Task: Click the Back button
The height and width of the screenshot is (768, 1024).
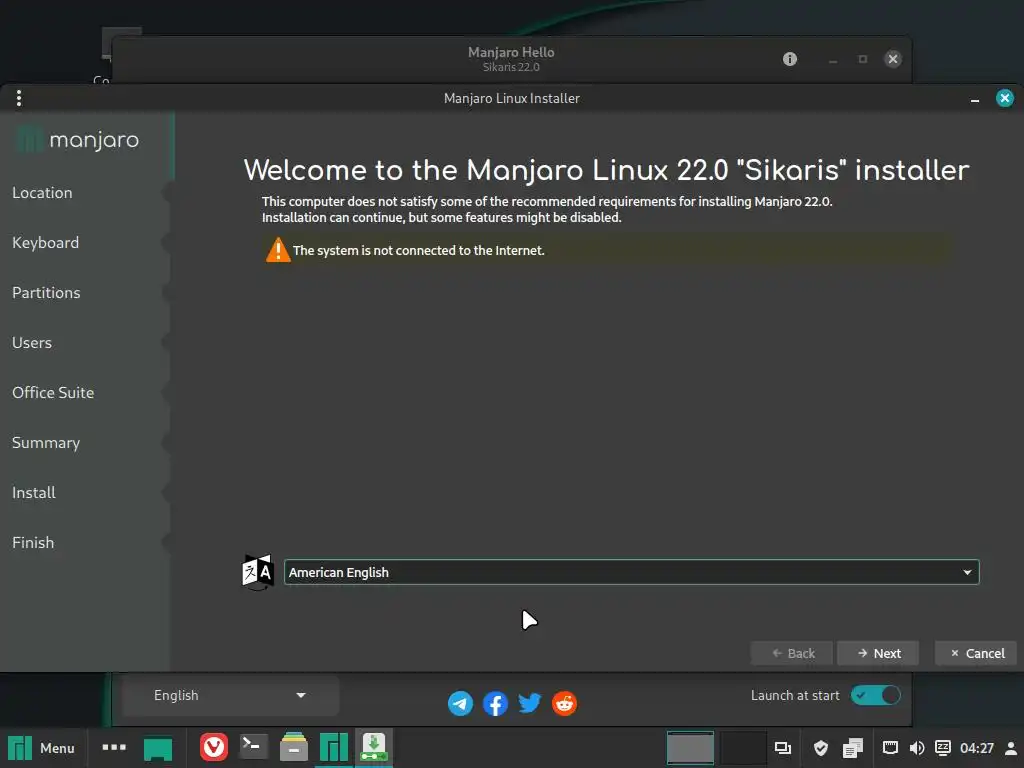Action: [x=792, y=653]
